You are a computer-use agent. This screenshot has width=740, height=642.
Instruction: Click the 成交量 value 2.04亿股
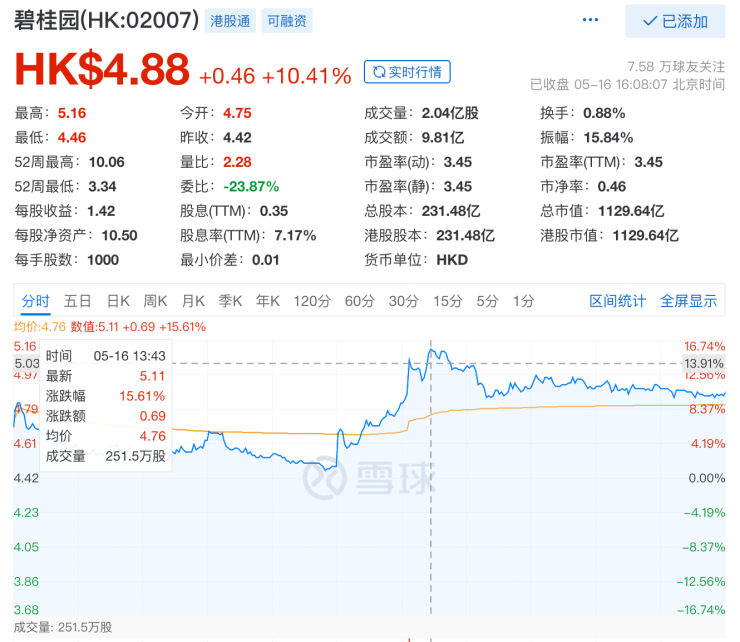[450, 113]
